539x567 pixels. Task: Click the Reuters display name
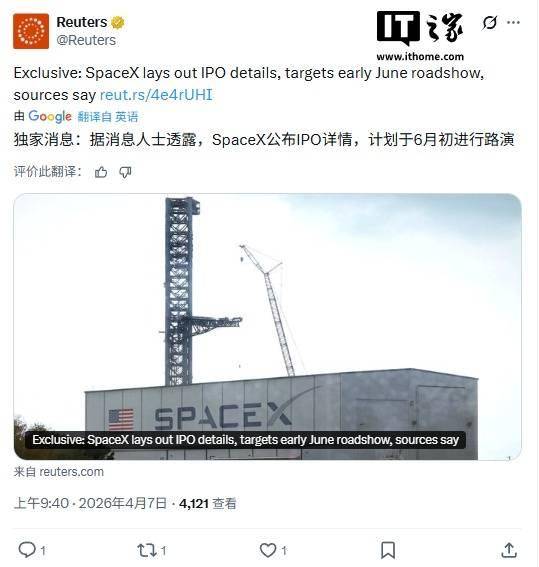(x=82, y=22)
